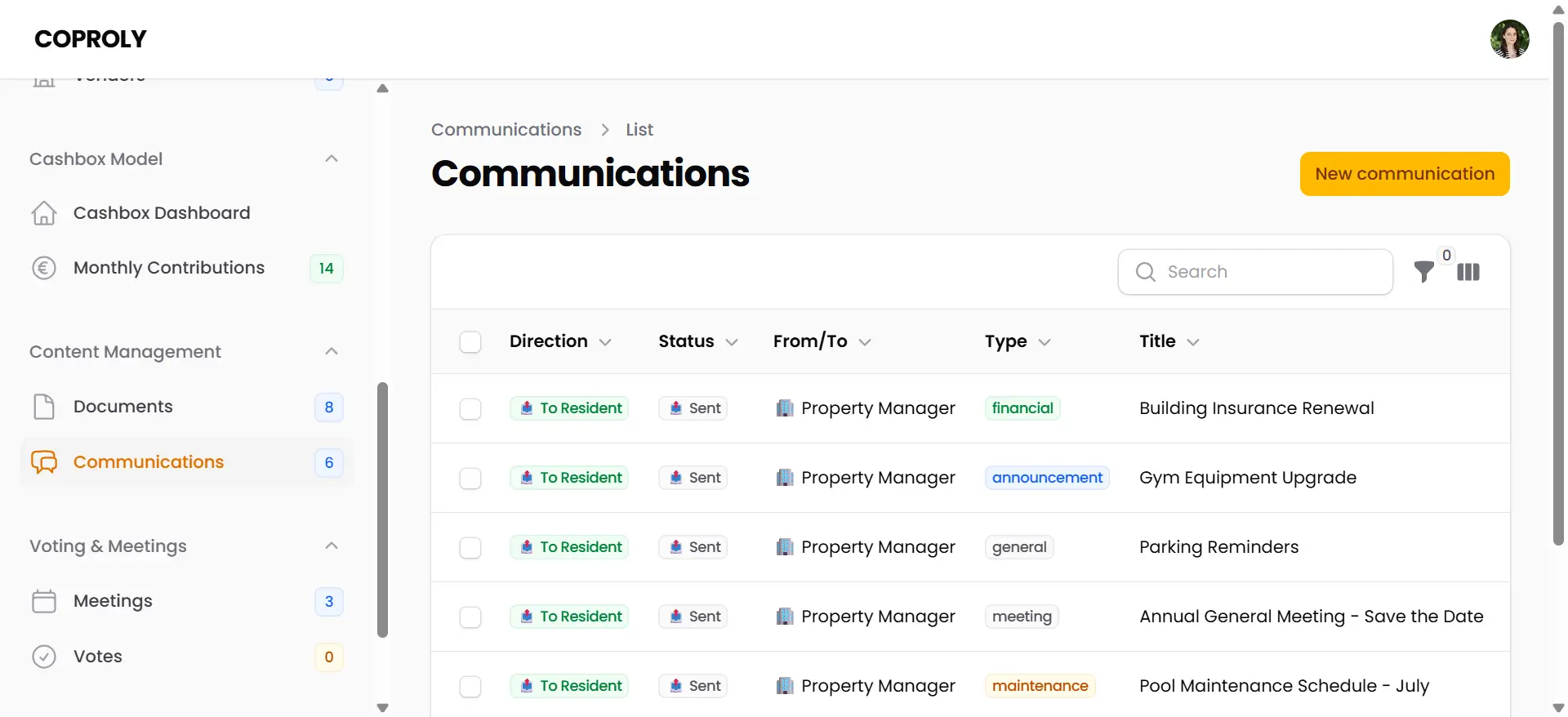Image resolution: width=1568 pixels, height=717 pixels.
Task: Open Pool Maintenance Schedule - July title
Action: click(x=1285, y=686)
